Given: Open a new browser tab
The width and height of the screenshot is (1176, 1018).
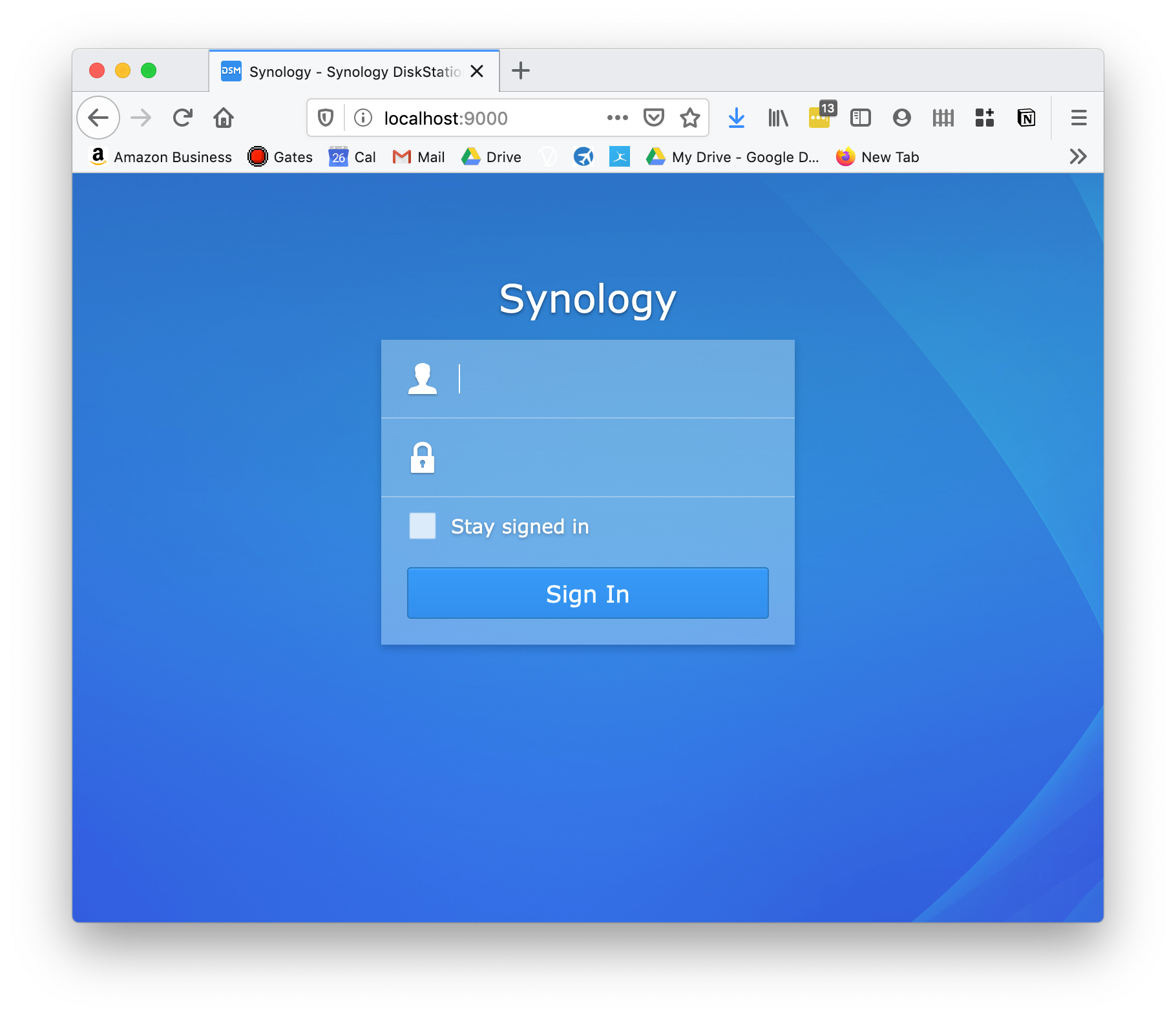Looking at the screenshot, I should [521, 70].
